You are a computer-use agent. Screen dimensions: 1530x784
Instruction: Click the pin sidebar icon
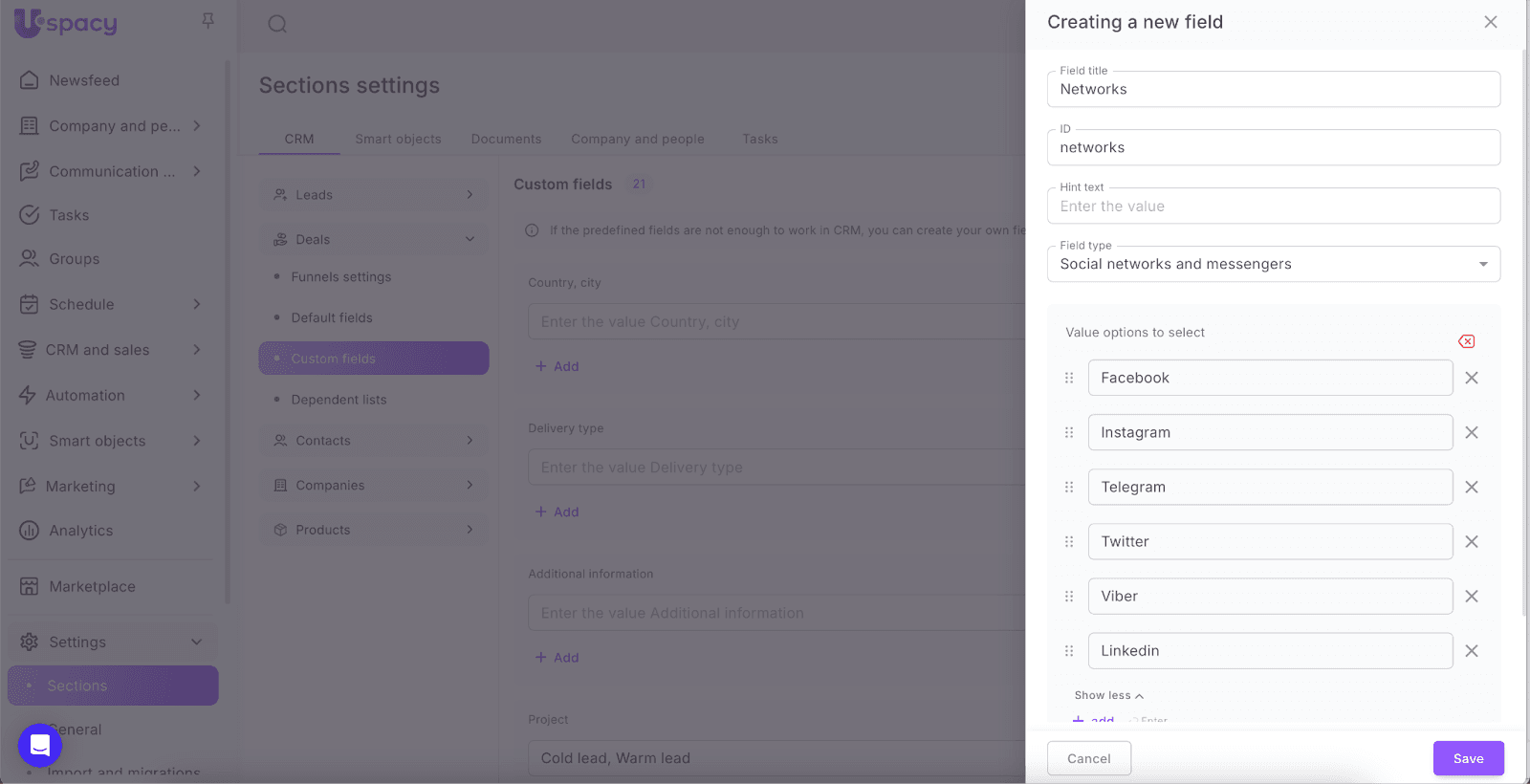[x=208, y=21]
